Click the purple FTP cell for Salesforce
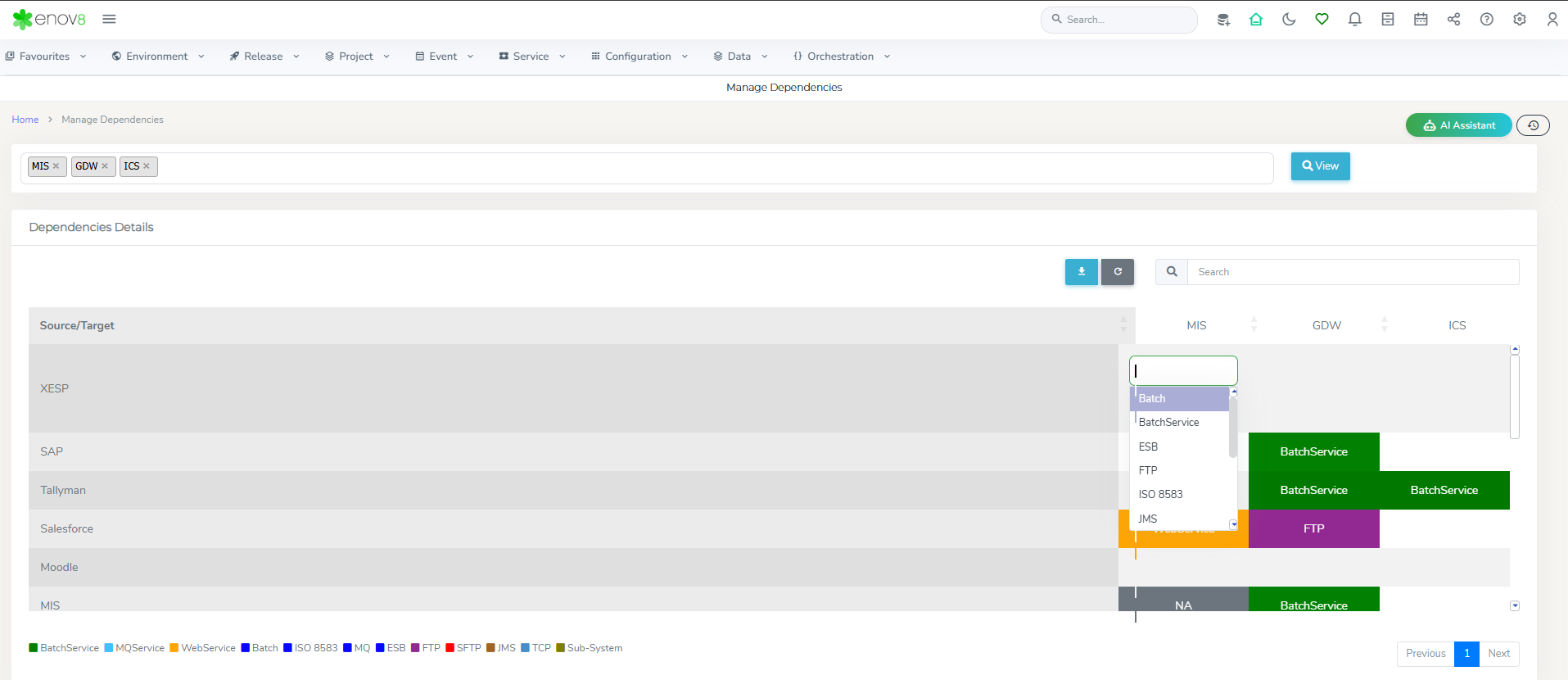The height and width of the screenshot is (680, 1568). click(x=1313, y=529)
